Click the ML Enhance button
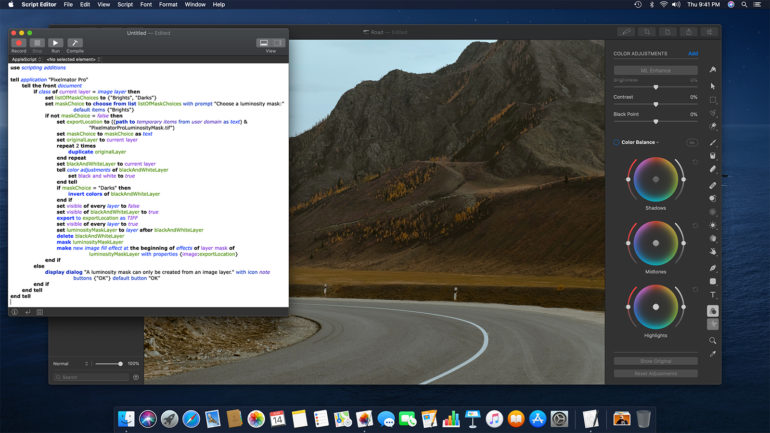Image resolution: width=770 pixels, height=433 pixels. 656,70
